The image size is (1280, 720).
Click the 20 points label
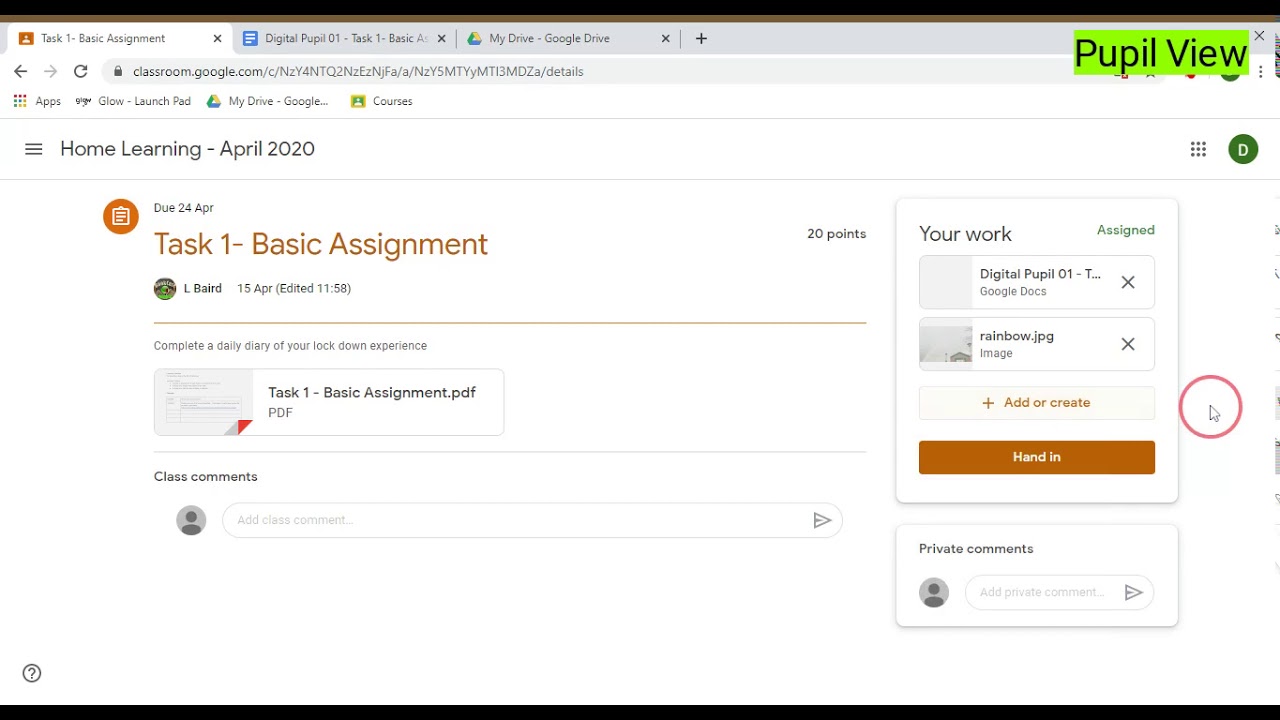pyautogui.click(x=836, y=234)
